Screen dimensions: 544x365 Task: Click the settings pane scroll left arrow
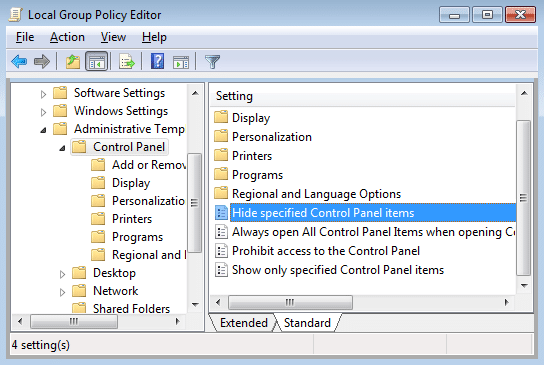click(218, 302)
